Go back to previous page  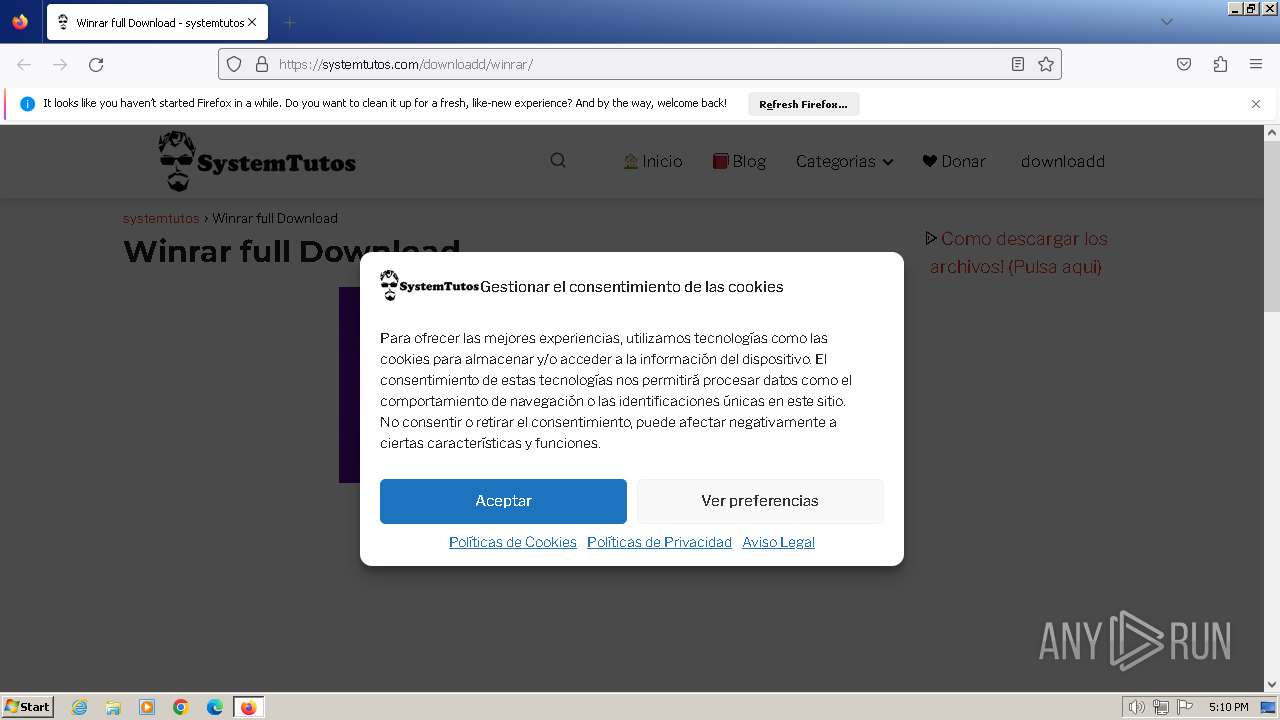coord(24,64)
